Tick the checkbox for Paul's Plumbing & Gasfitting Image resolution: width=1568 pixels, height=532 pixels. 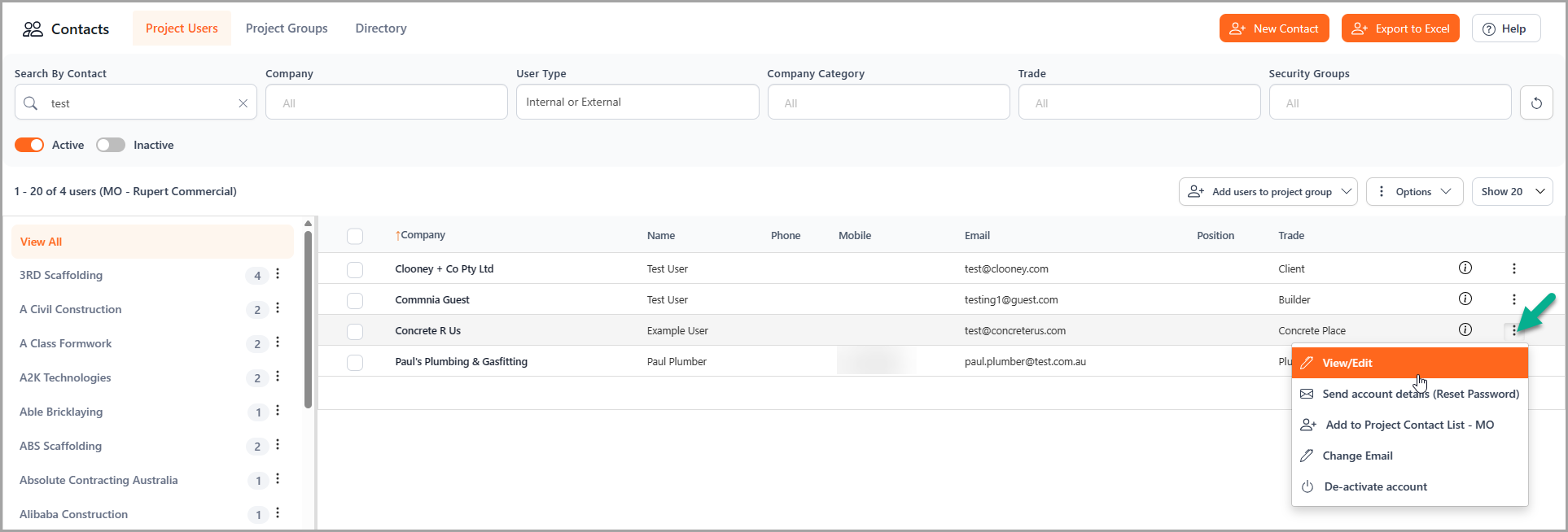pos(355,362)
